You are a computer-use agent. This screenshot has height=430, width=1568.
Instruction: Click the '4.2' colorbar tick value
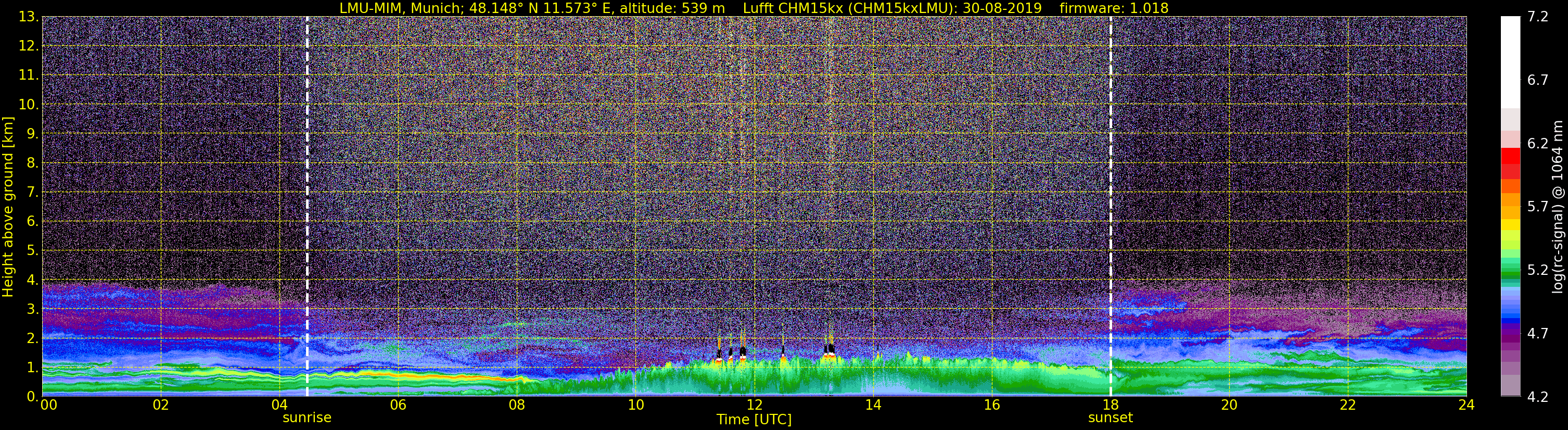pyautogui.click(x=1538, y=397)
